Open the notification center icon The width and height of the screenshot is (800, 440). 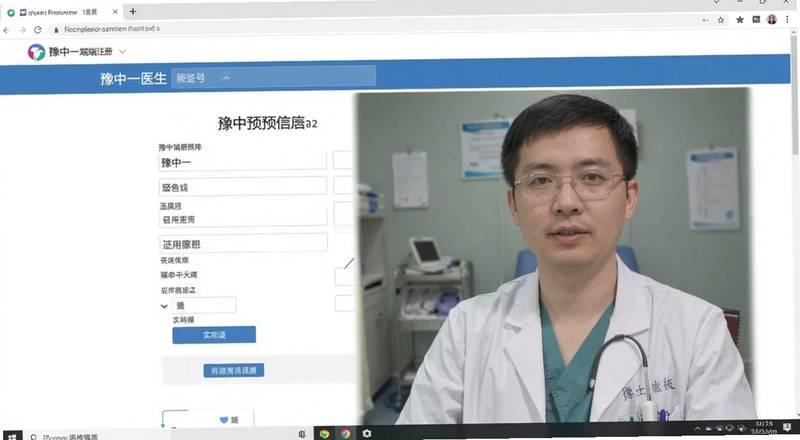coord(787,427)
